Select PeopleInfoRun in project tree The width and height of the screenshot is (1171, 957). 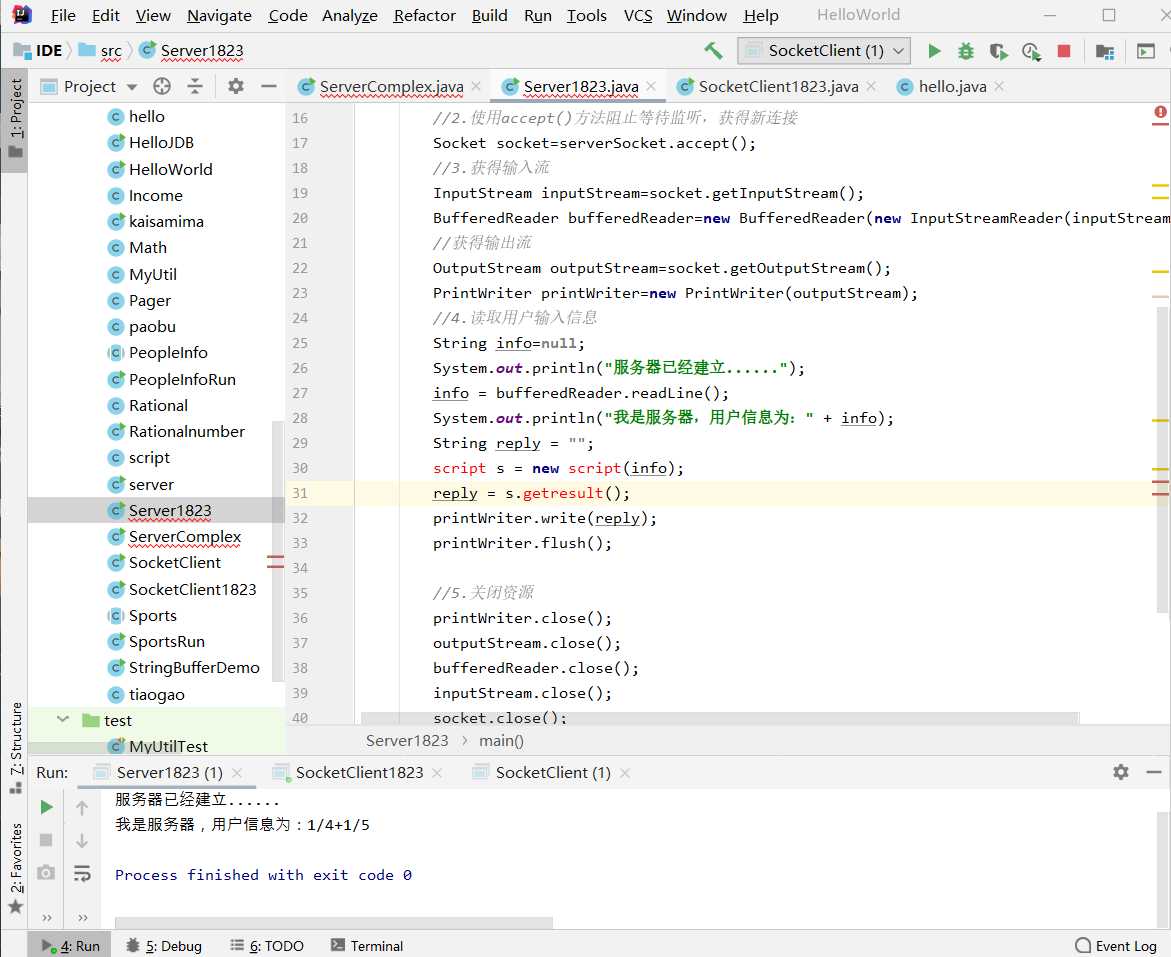(182, 380)
